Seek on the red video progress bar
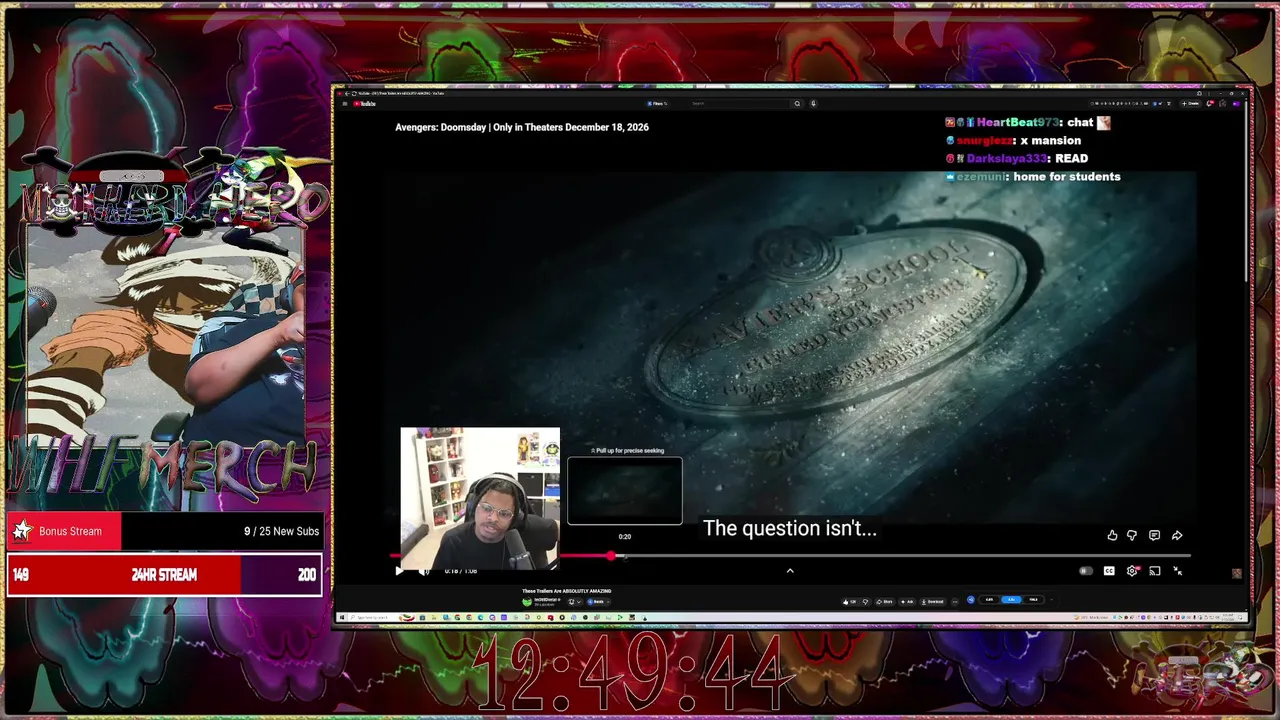This screenshot has width=1280, height=720. [790, 556]
